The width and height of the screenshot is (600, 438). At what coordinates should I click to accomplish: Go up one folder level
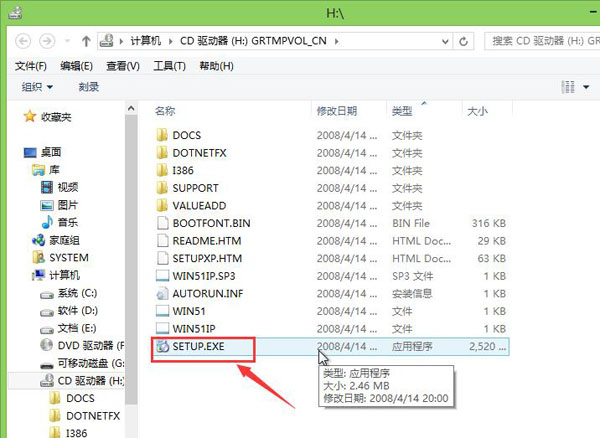86,41
